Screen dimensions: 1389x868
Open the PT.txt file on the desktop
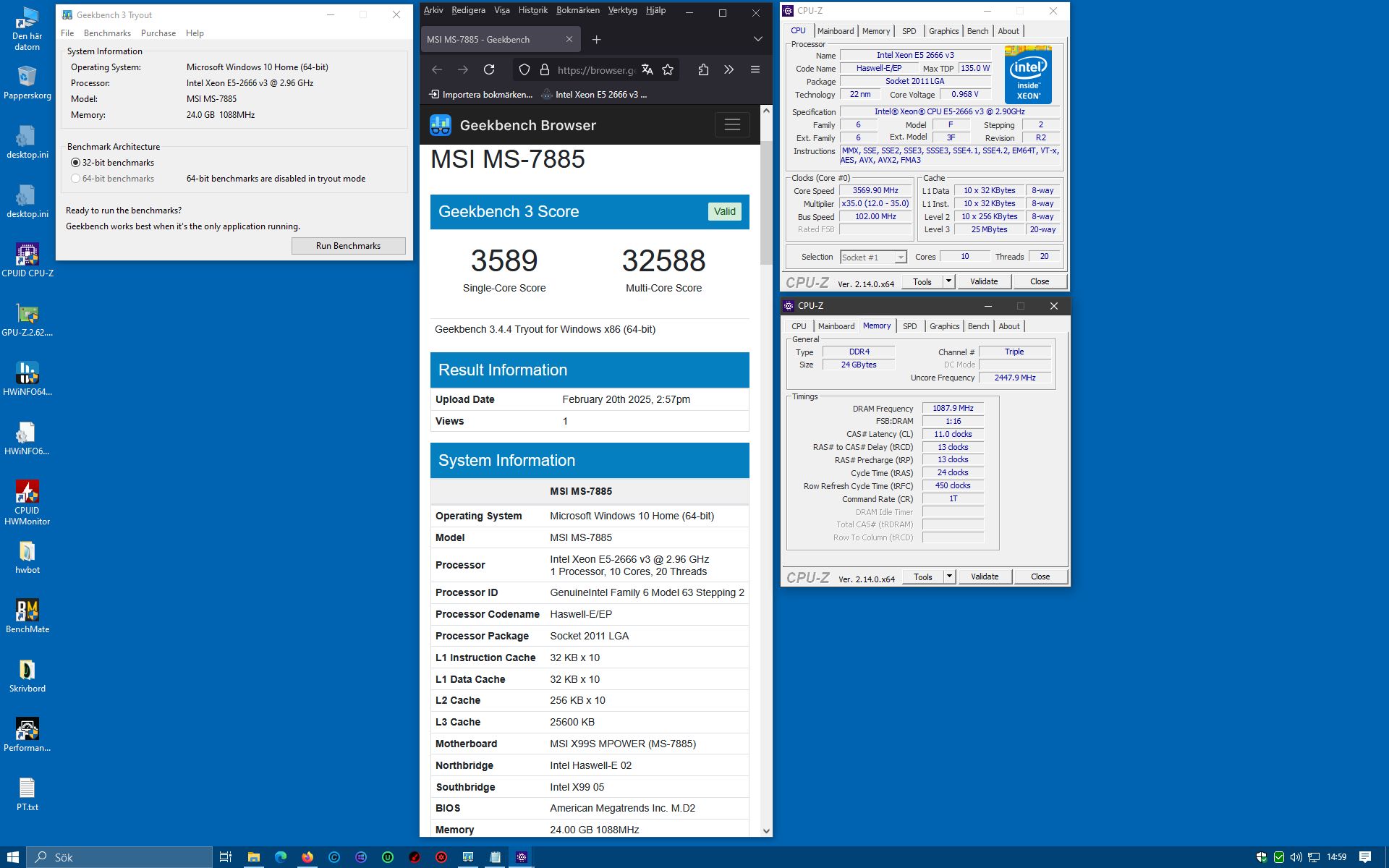point(27,794)
